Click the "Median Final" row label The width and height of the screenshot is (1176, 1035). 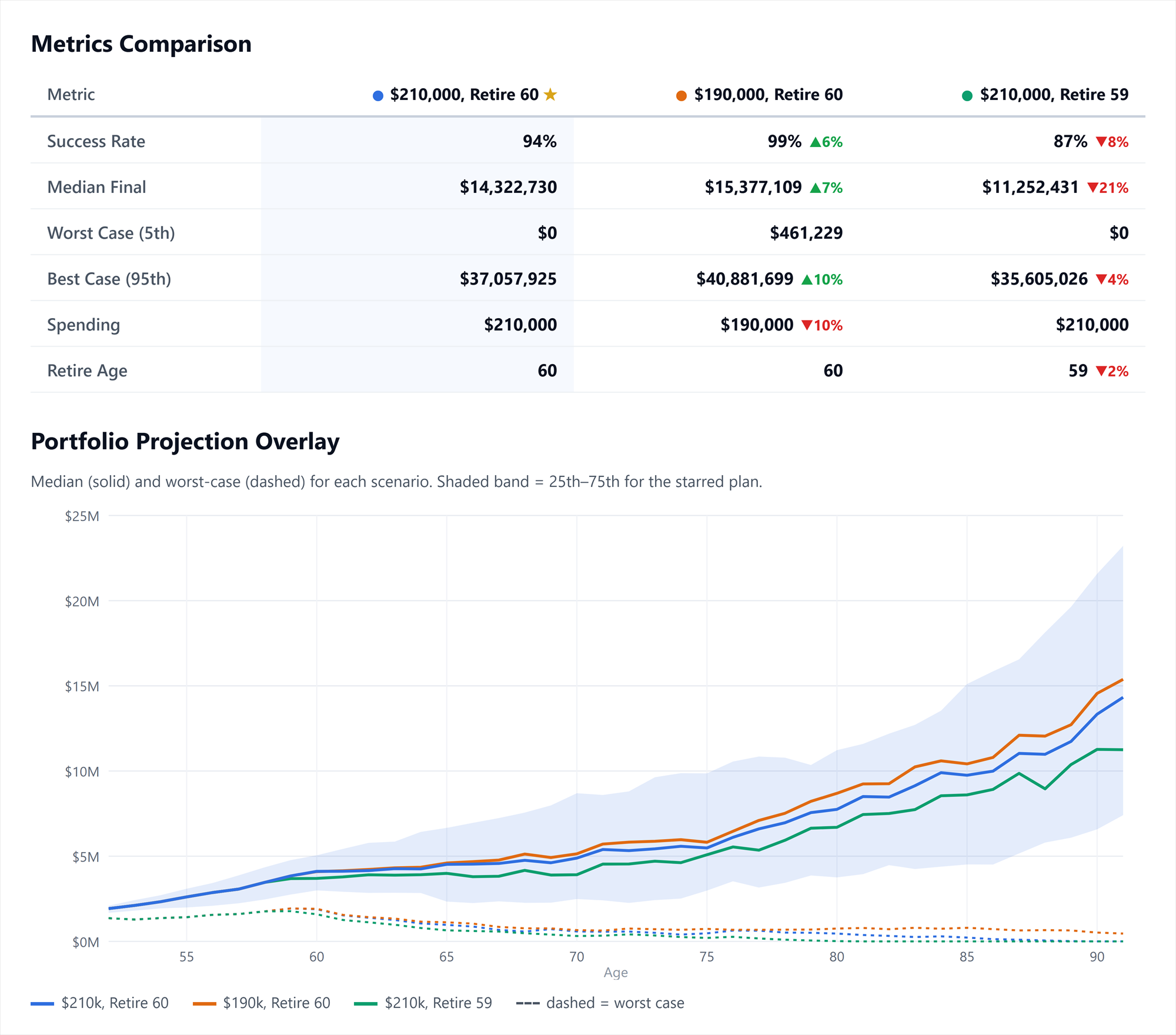[x=96, y=187]
